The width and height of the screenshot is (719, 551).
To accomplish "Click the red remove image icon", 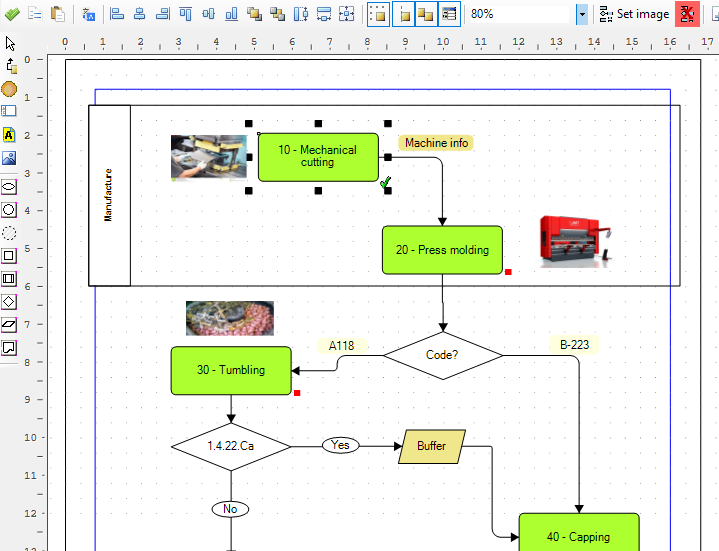I will pos(687,14).
